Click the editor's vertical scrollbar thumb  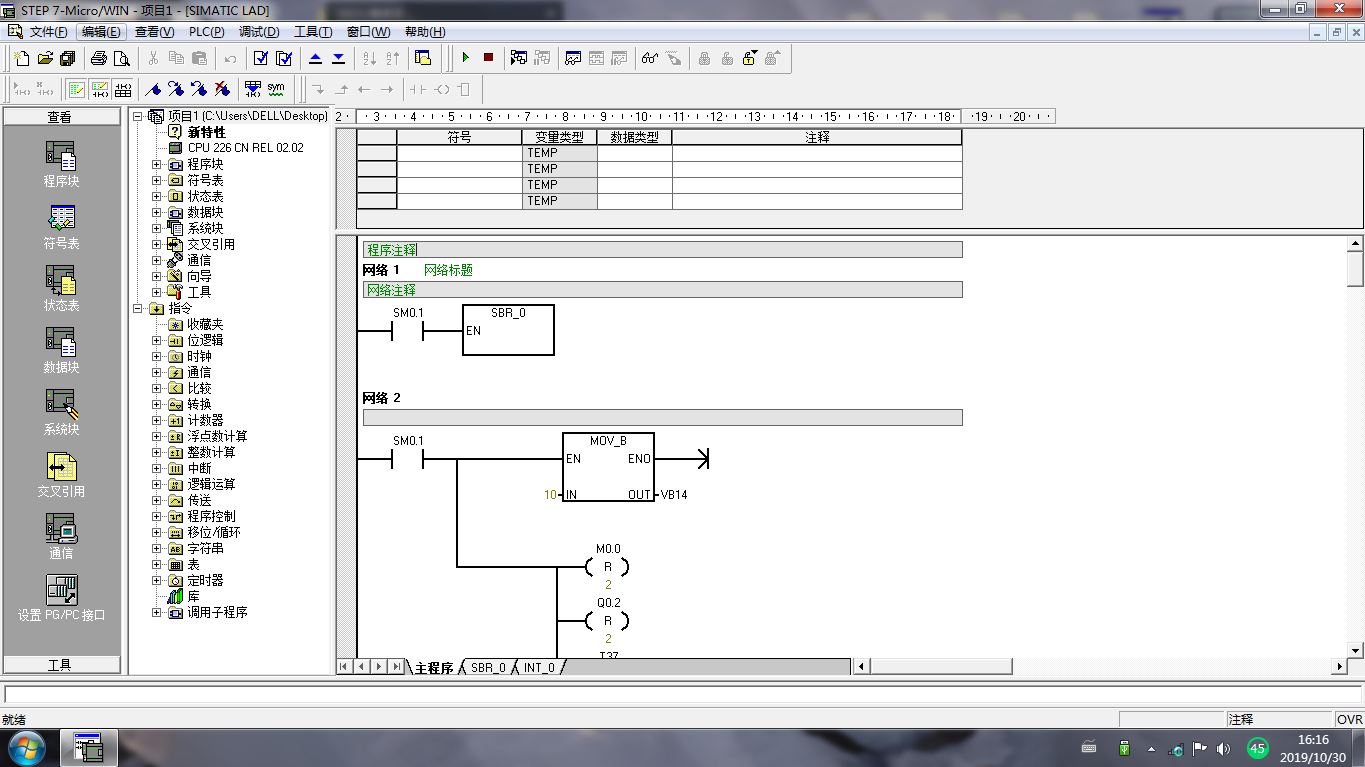pyautogui.click(x=1355, y=270)
